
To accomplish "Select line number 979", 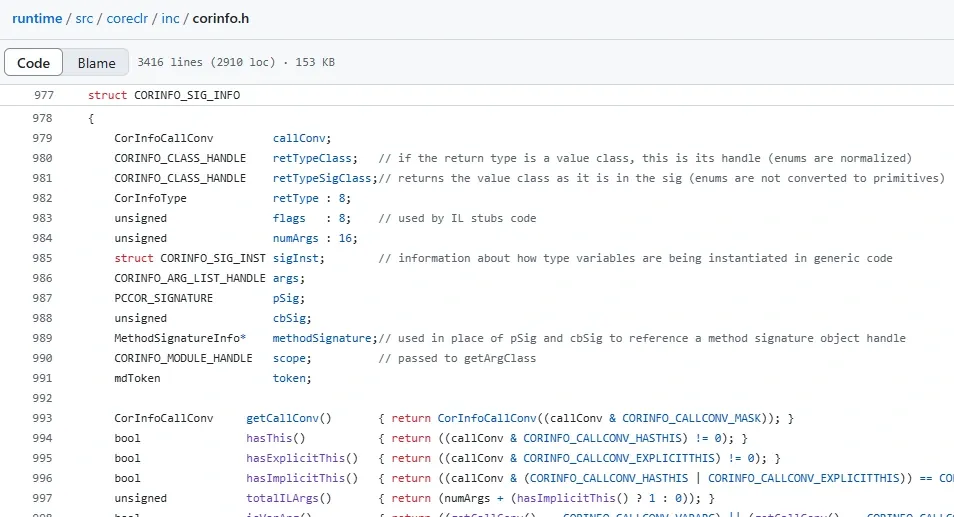I will [43, 138].
